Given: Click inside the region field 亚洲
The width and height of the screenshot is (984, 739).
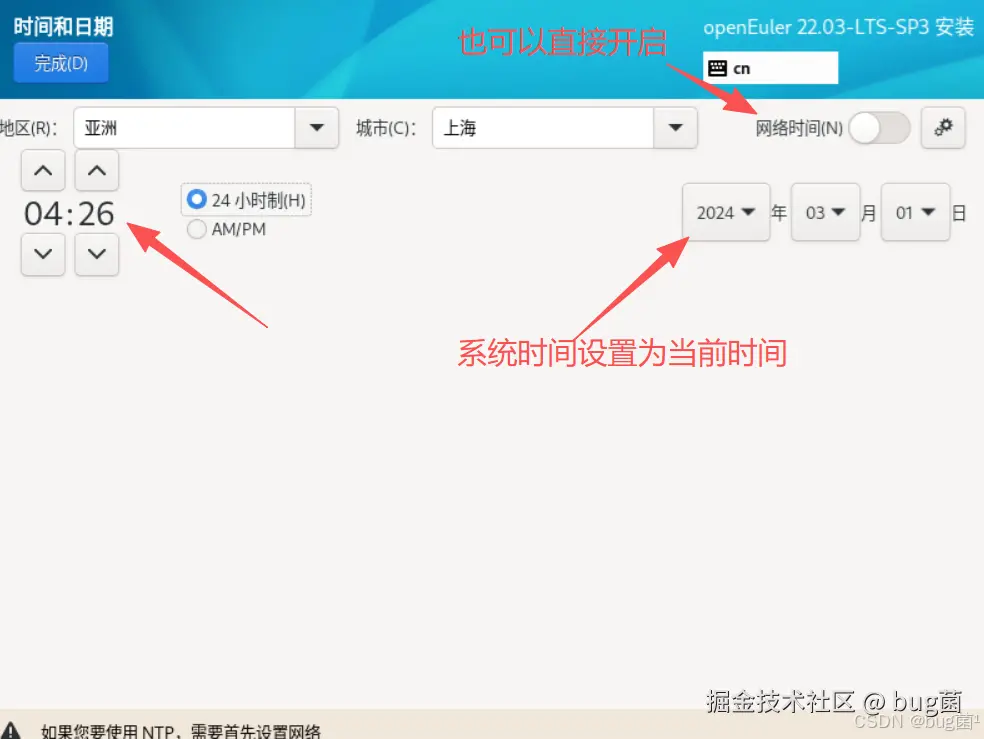Looking at the screenshot, I should click(x=184, y=127).
